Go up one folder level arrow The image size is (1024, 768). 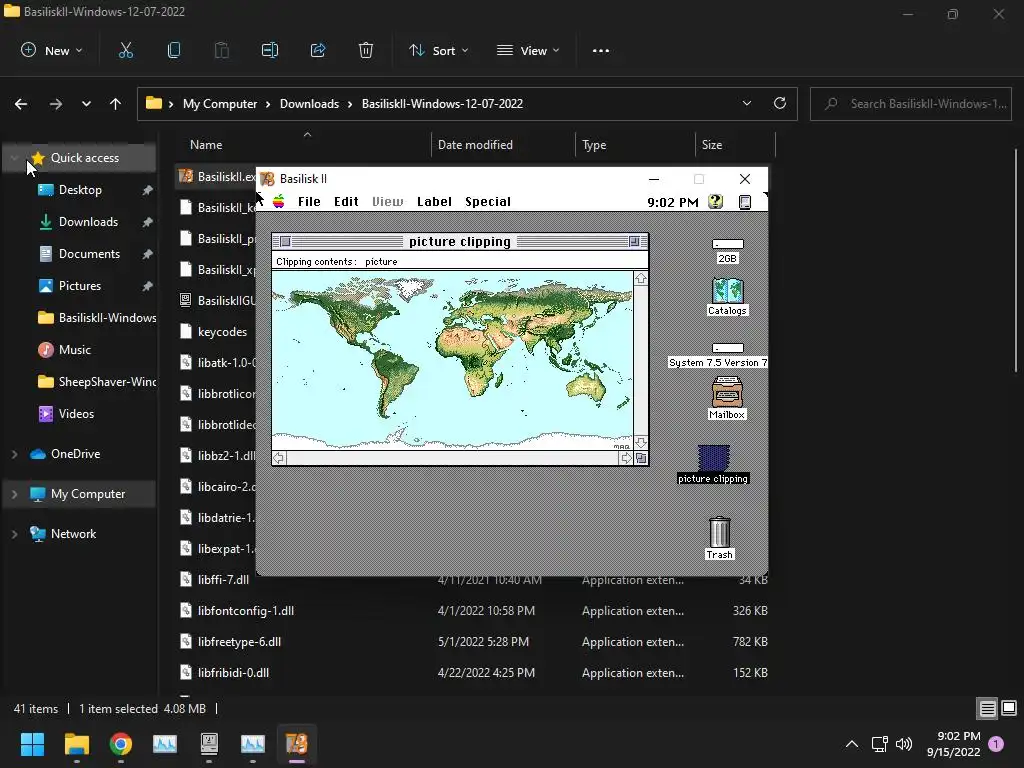pyautogui.click(x=116, y=104)
